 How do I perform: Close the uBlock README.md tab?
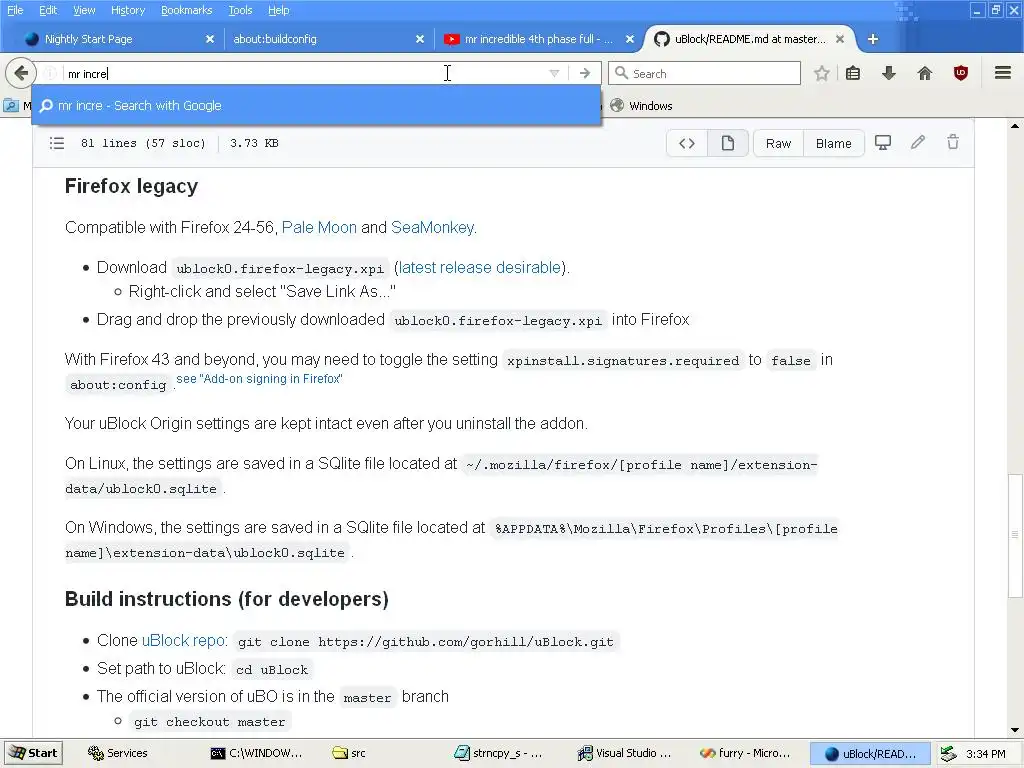[840, 39]
